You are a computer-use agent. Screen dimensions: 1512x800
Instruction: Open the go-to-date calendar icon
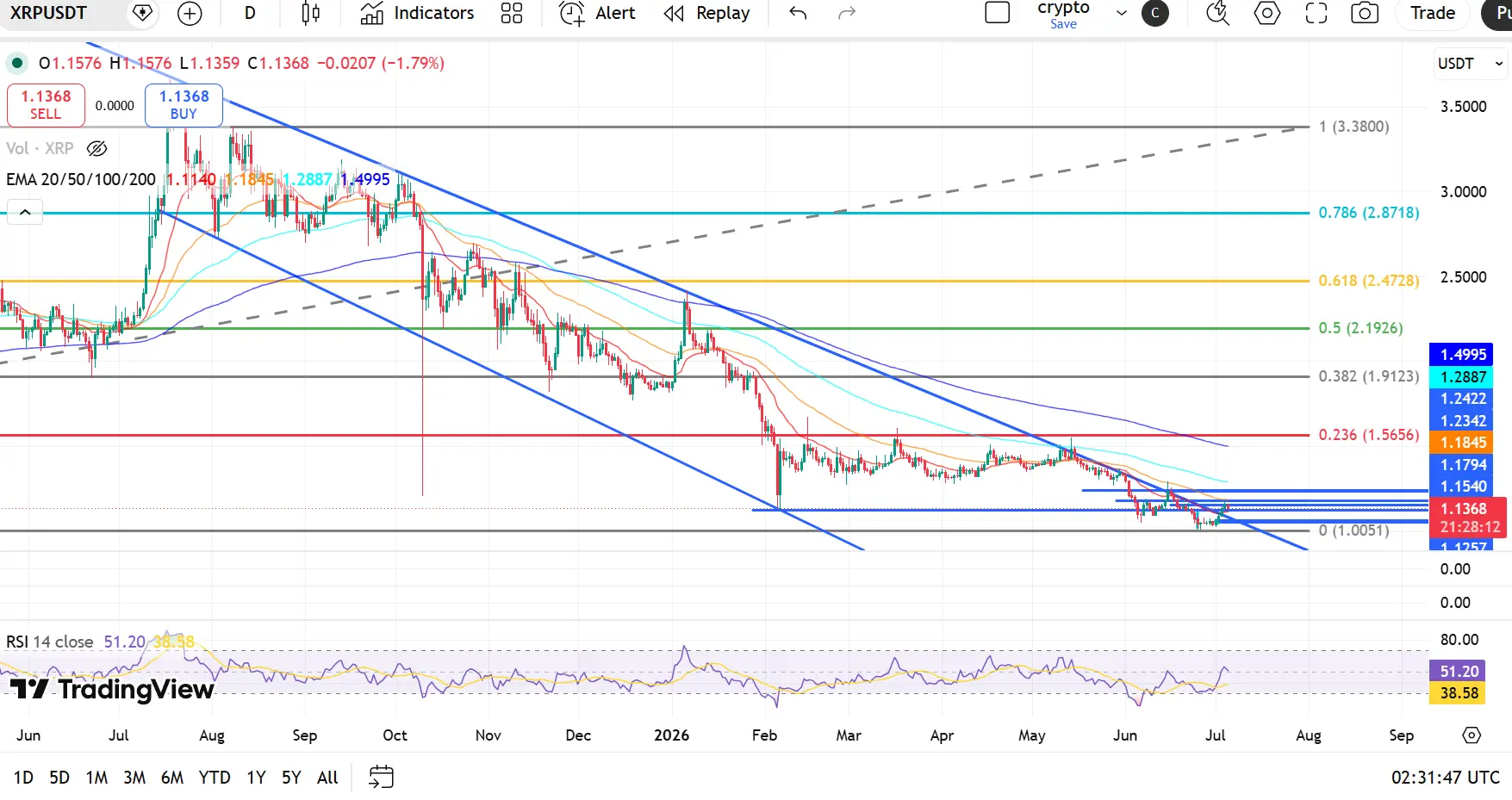click(381, 777)
